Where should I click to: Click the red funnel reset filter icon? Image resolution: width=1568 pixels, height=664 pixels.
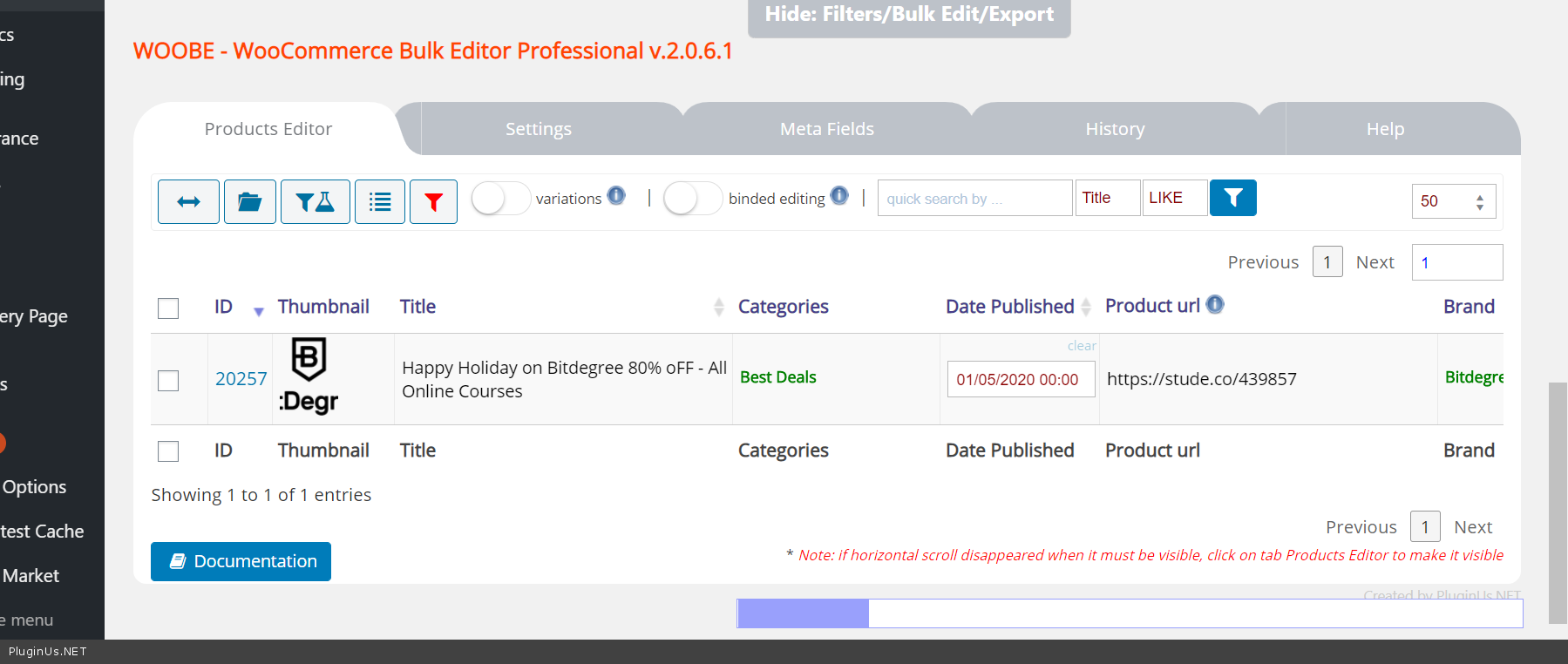(433, 202)
